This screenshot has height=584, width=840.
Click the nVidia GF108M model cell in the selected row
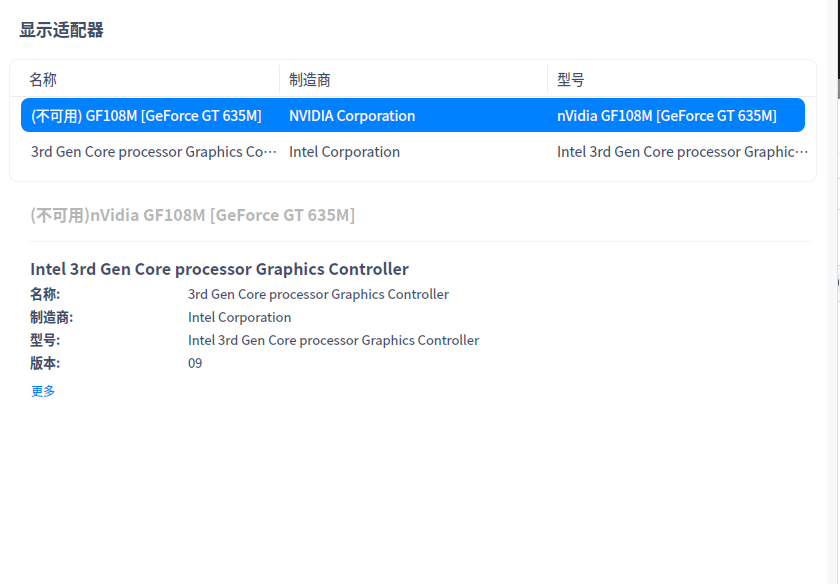(x=666, y=116)
